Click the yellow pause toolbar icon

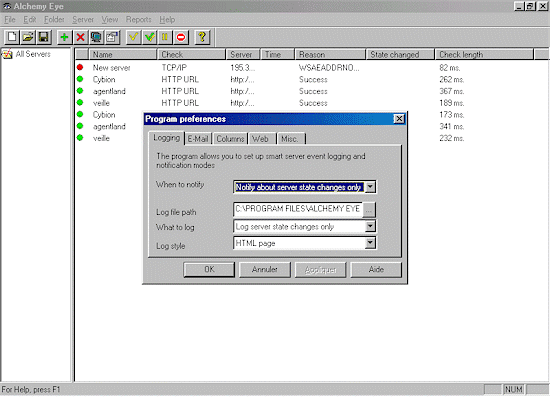165,37
